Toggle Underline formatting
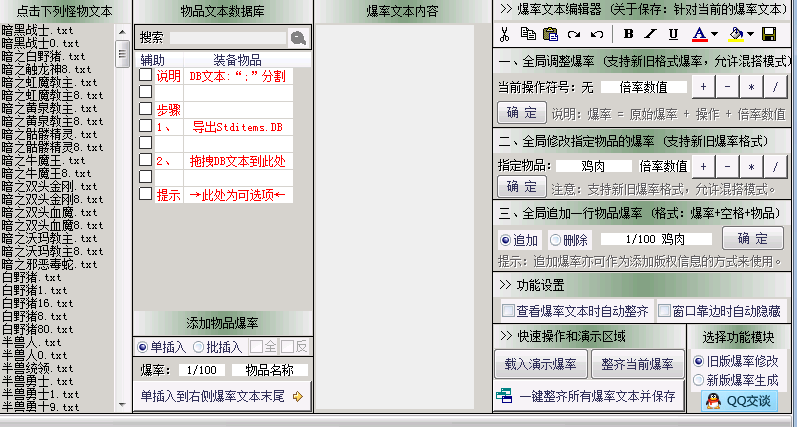This screenshot has height=427, width=797. [673, 35]
